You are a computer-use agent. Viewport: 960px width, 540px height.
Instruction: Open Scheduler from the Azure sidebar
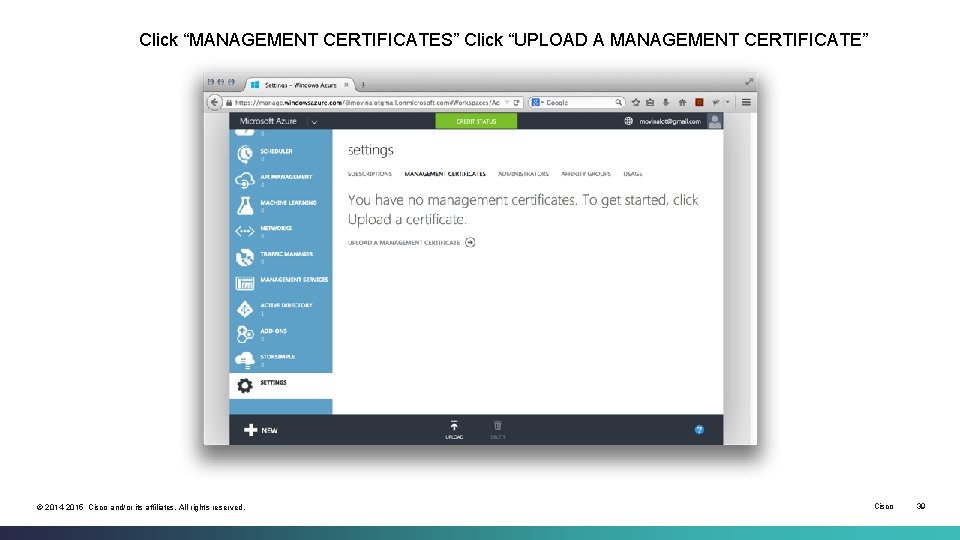point(280,153)
